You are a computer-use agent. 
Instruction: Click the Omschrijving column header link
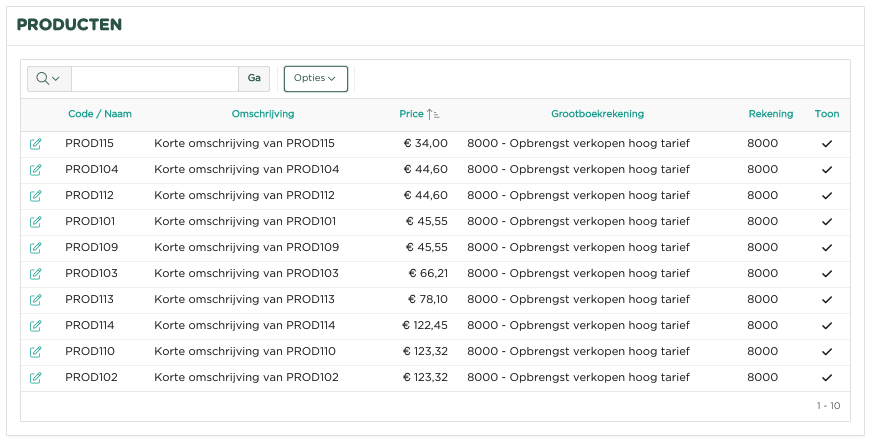pos(263,114)
